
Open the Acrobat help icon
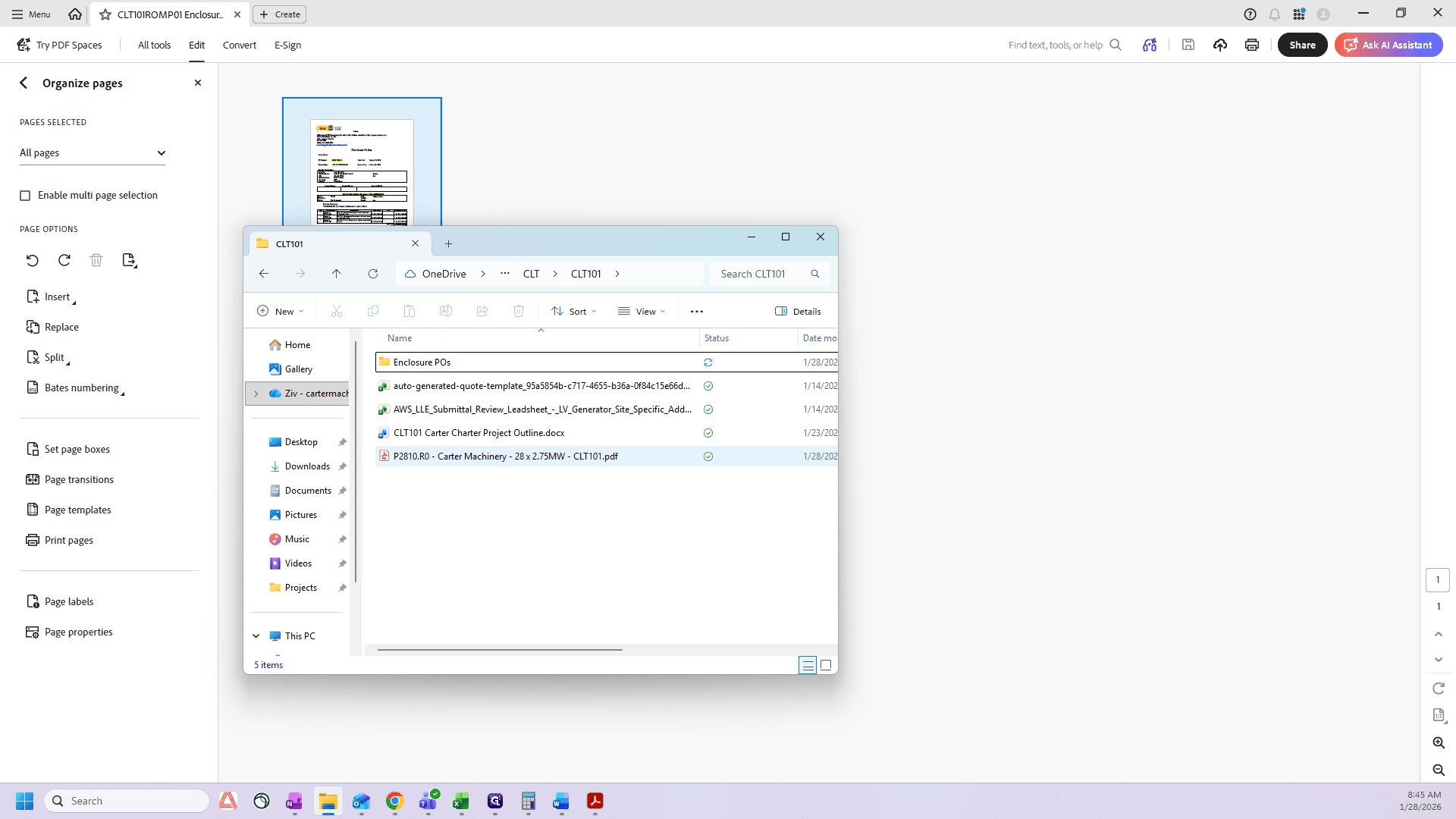click(x=1250, y=14)
